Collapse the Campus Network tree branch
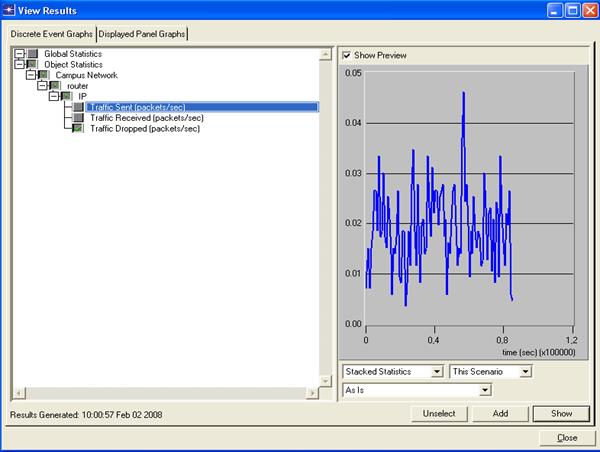600x452 pixels. 31,75
